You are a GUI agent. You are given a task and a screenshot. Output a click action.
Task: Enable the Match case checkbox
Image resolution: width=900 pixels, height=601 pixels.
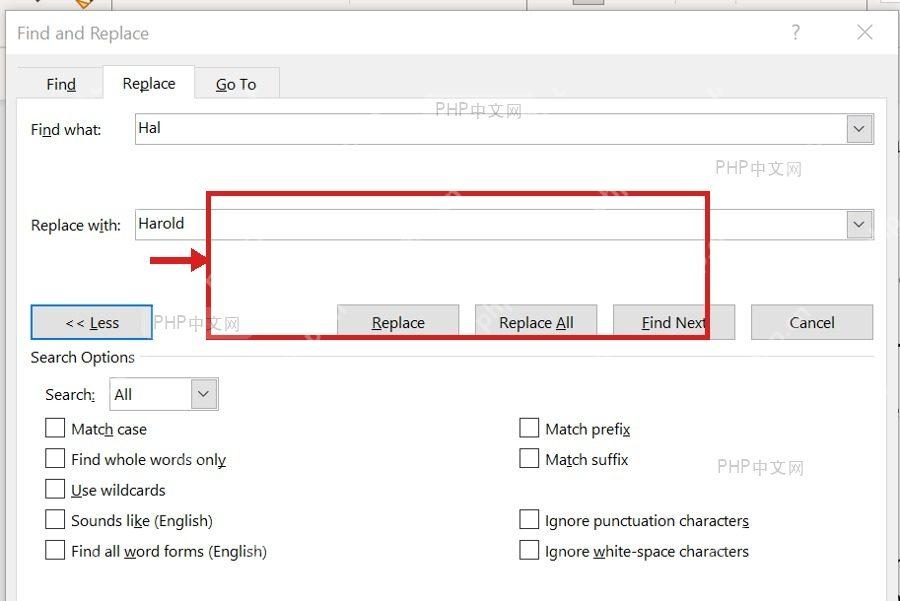coord(55,428)
